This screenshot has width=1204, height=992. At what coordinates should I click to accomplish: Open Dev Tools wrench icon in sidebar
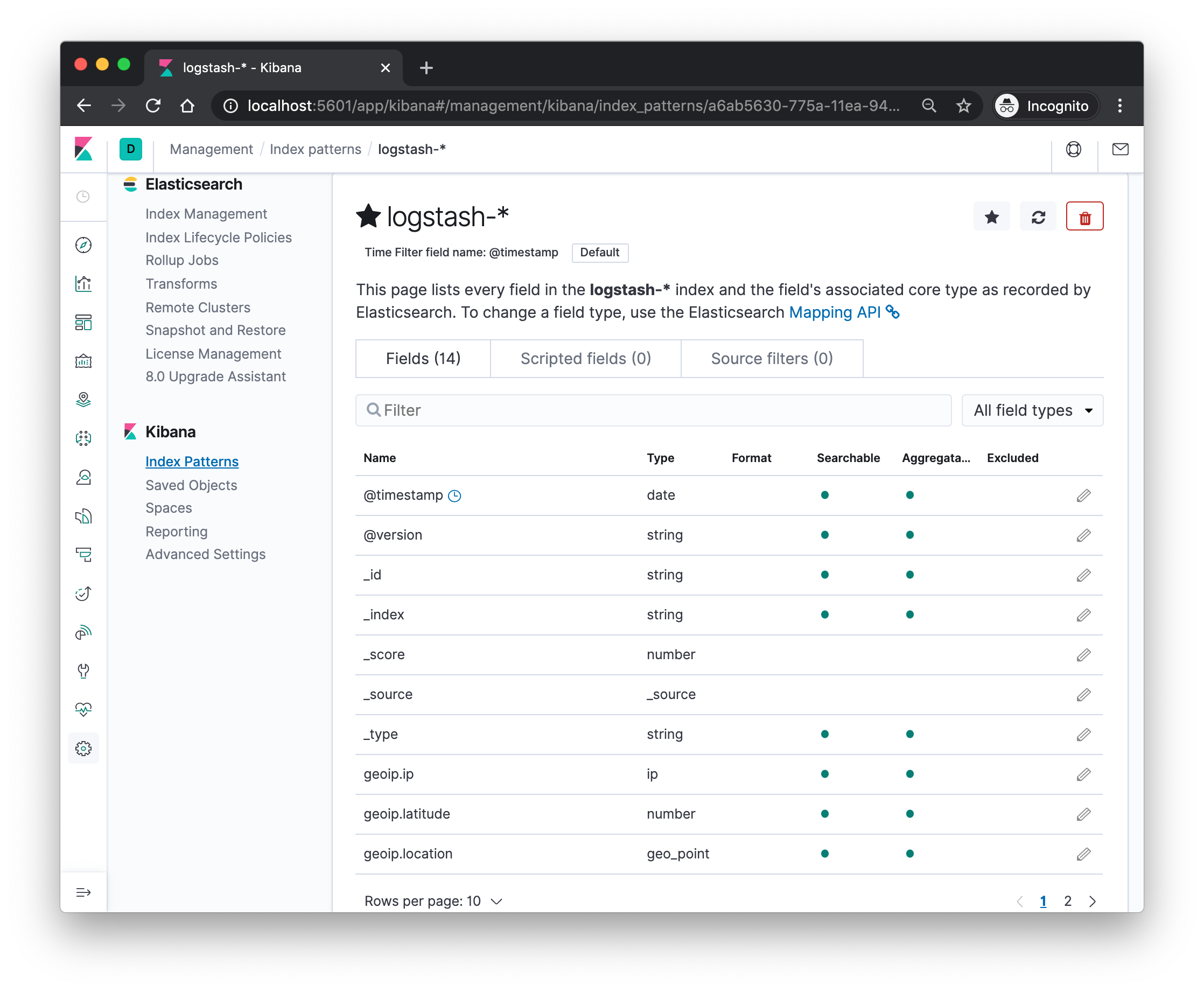[x=83, y=672]
